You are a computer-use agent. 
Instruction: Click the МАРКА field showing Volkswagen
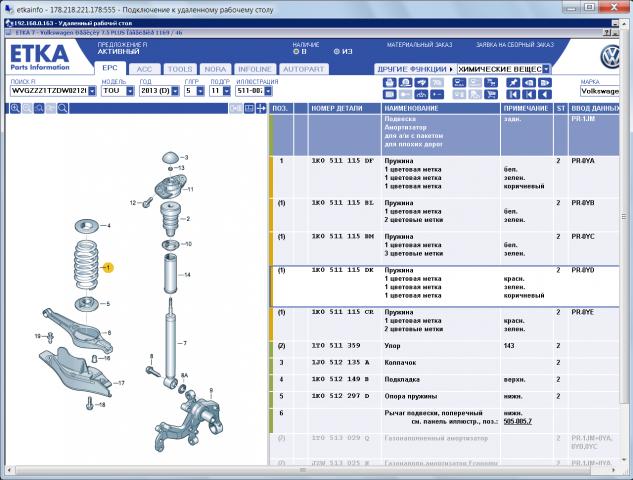click(x=599, y=91)
